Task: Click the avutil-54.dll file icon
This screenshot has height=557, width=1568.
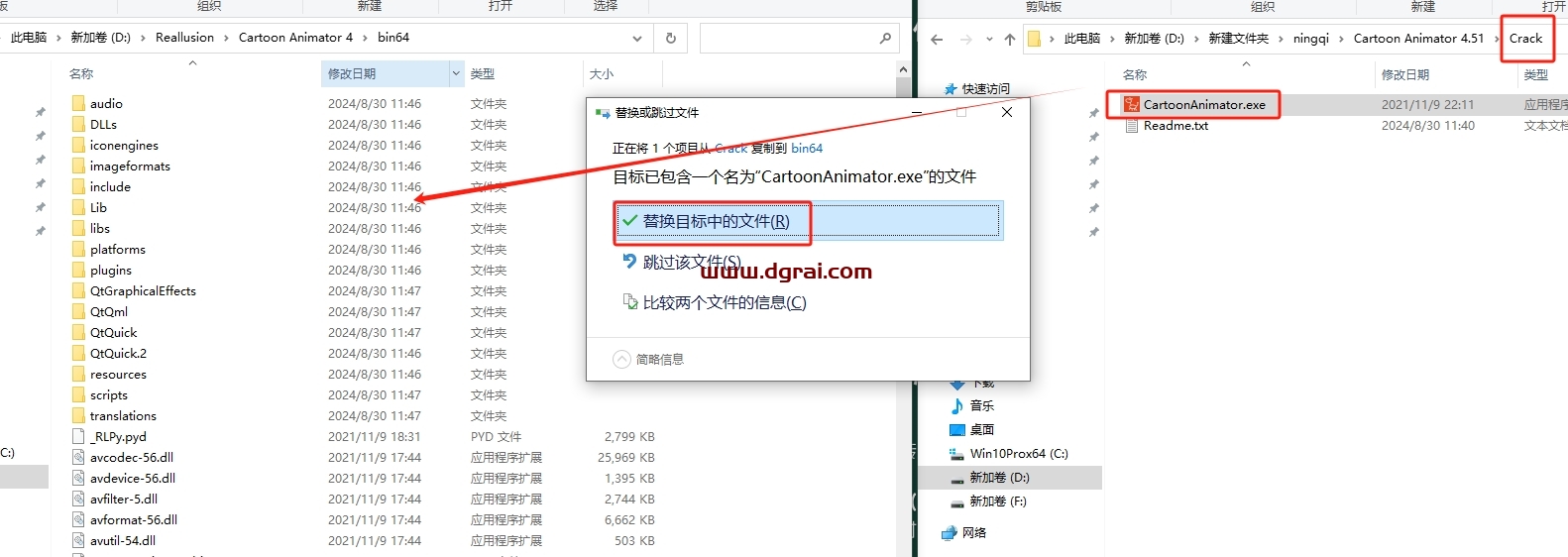Action: (78, 540)
